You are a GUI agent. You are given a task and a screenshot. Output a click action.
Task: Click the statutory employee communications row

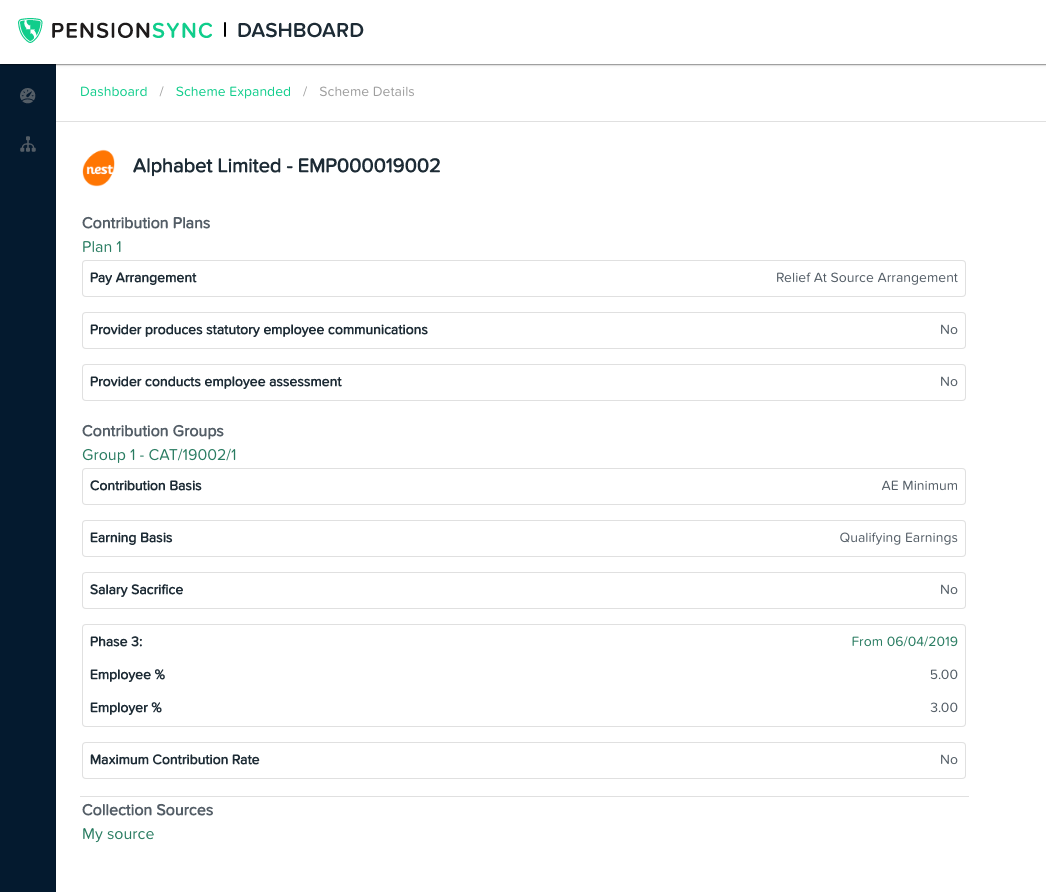tap(523, 330)
